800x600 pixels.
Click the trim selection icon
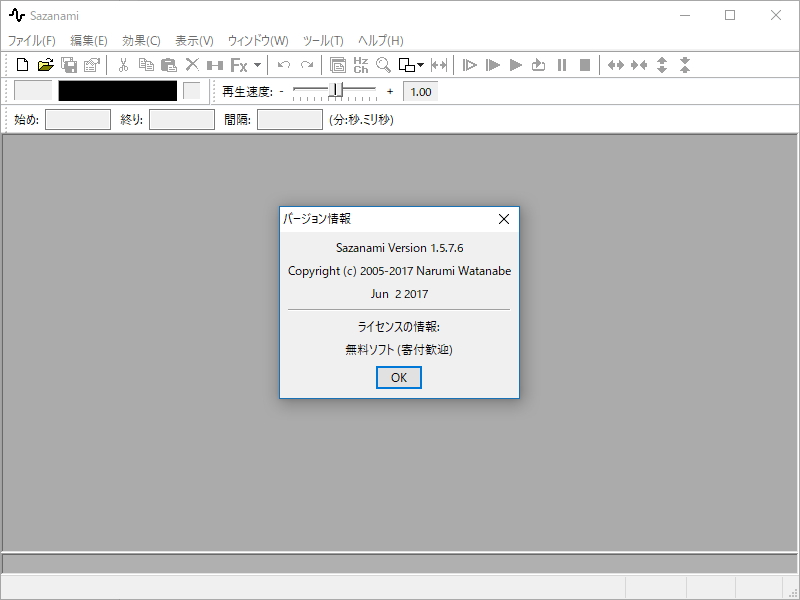click(x=215, y=65)
